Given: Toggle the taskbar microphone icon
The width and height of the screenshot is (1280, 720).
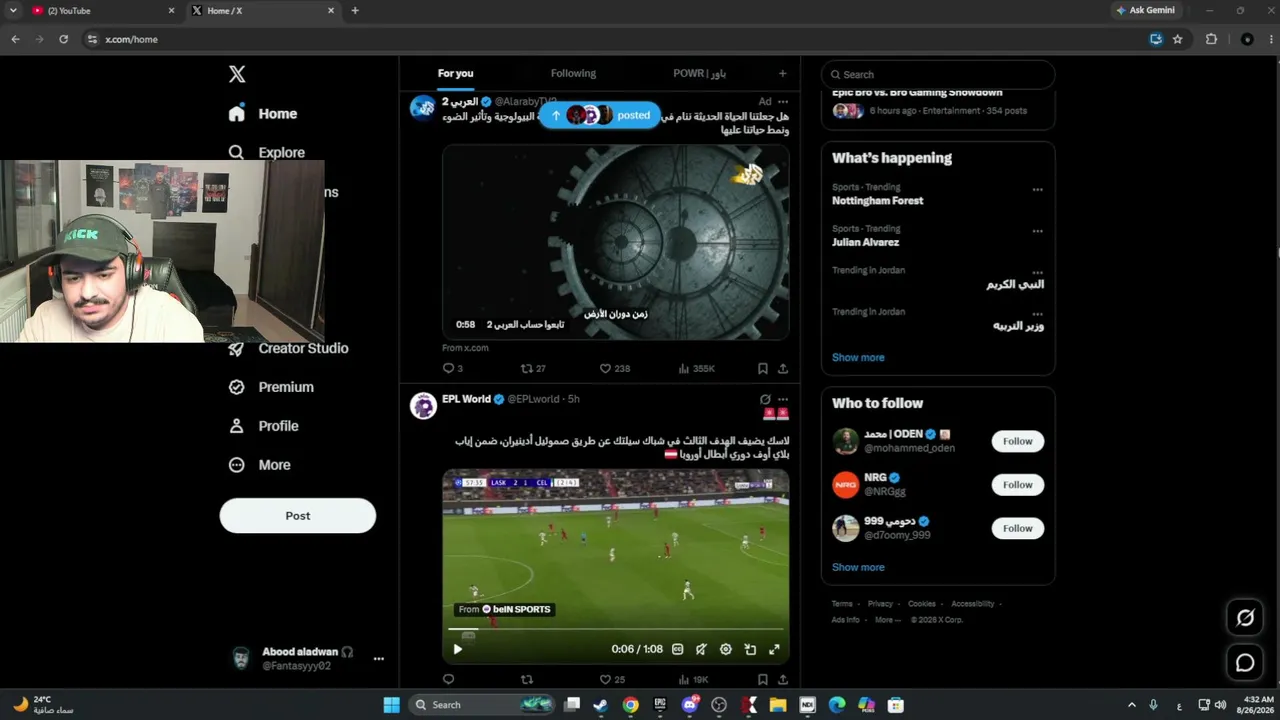Looking at the screenshot, I should (x=1153, y=705).
